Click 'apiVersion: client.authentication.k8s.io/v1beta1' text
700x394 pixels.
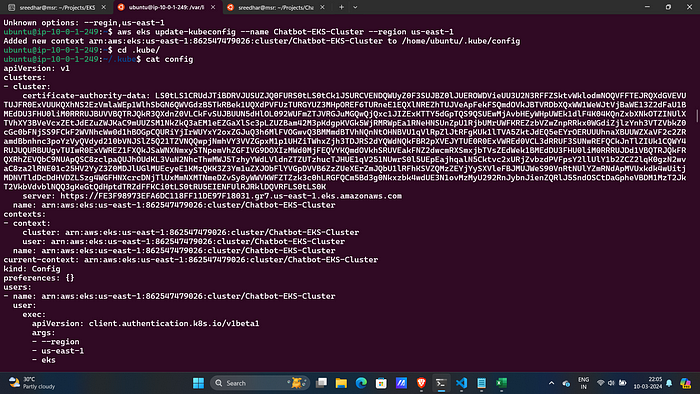click(146, 323)
